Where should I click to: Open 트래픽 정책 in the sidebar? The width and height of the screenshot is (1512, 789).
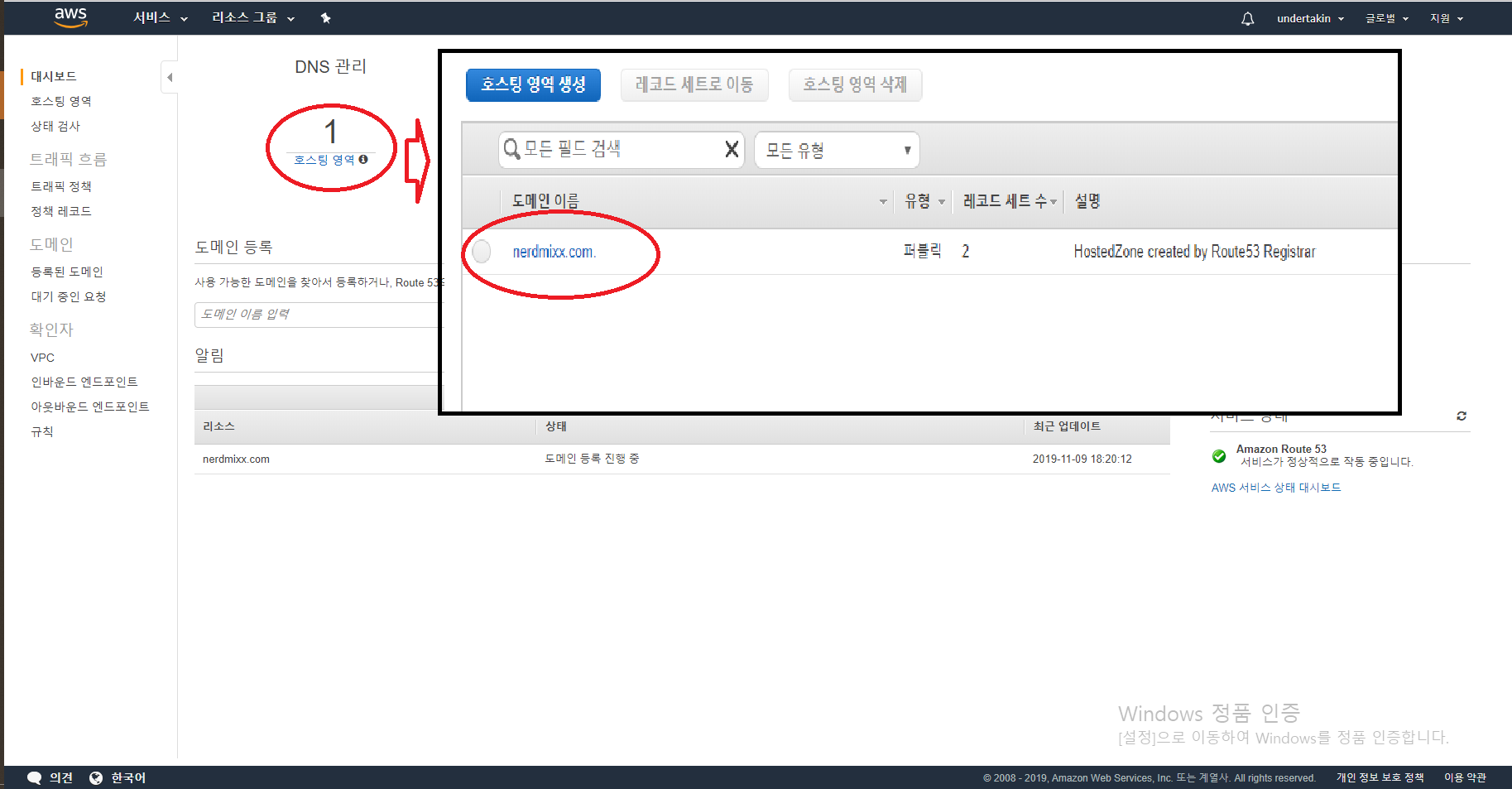pyautogui.click(x=61, y=186)
